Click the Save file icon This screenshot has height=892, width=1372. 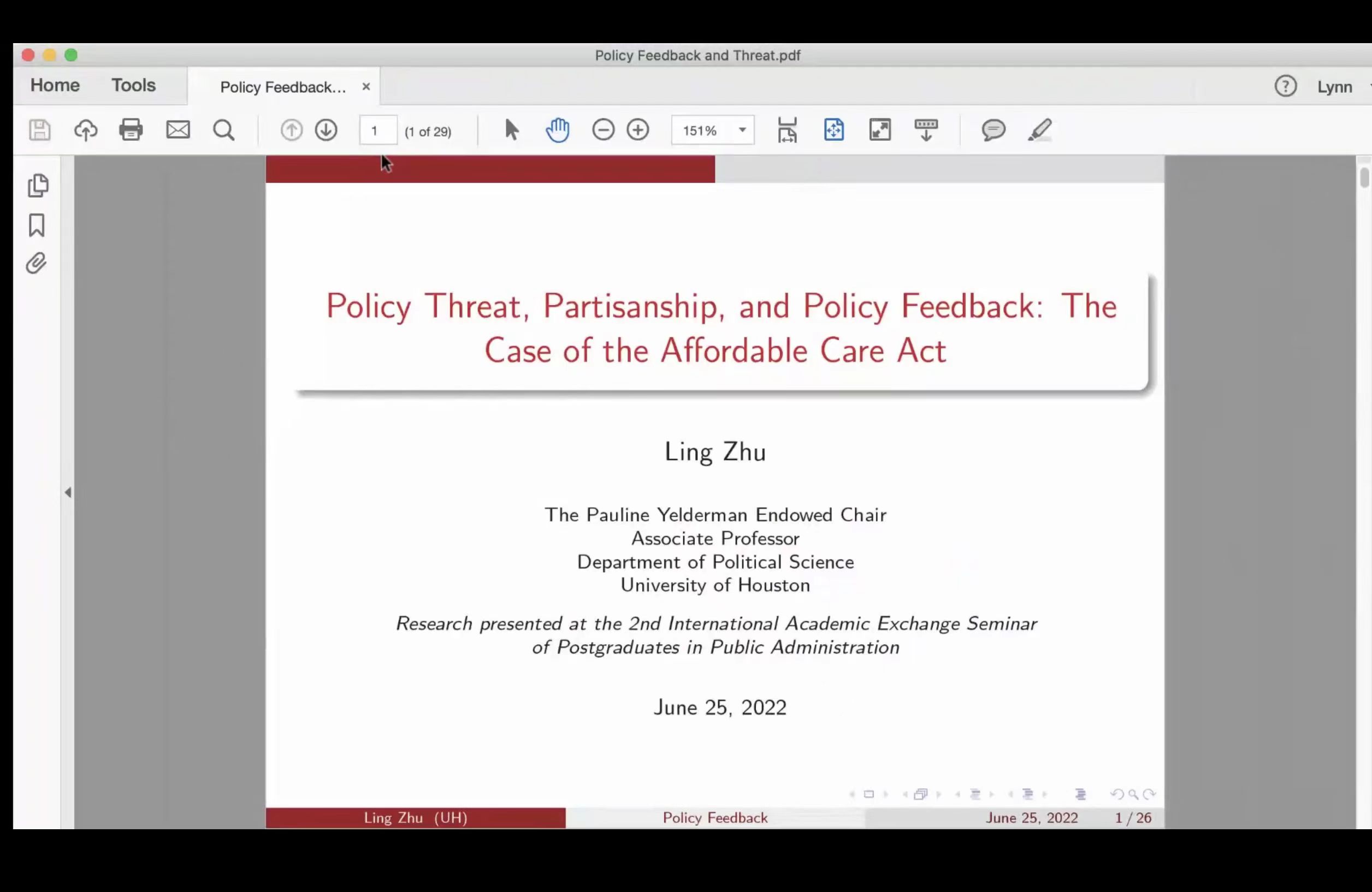(39, 130)
